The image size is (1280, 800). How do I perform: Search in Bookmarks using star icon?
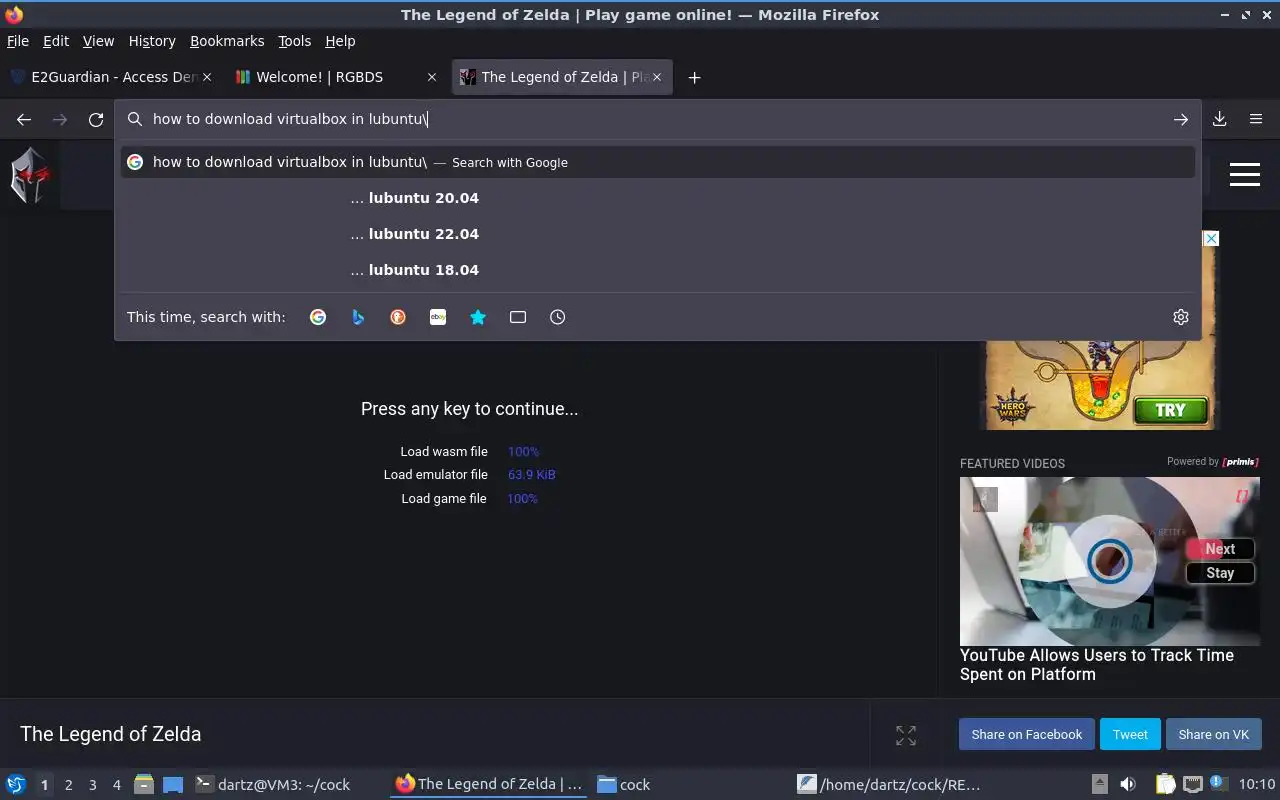[478, 317]
